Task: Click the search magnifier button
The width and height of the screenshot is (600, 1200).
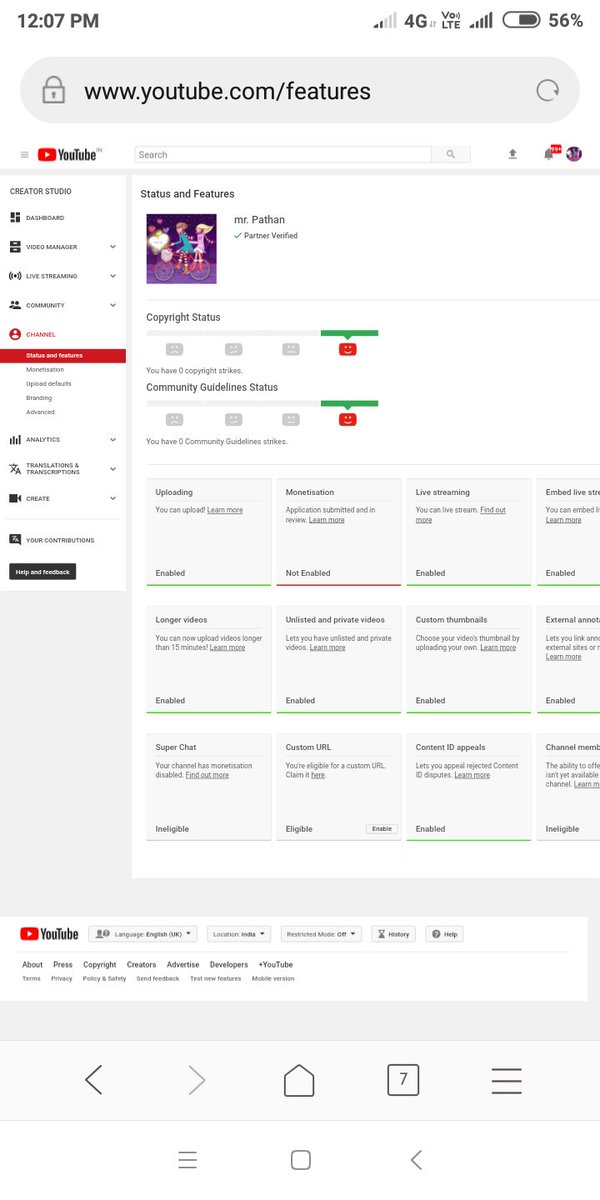Action: pyautogui.click(x=450, y=155)
